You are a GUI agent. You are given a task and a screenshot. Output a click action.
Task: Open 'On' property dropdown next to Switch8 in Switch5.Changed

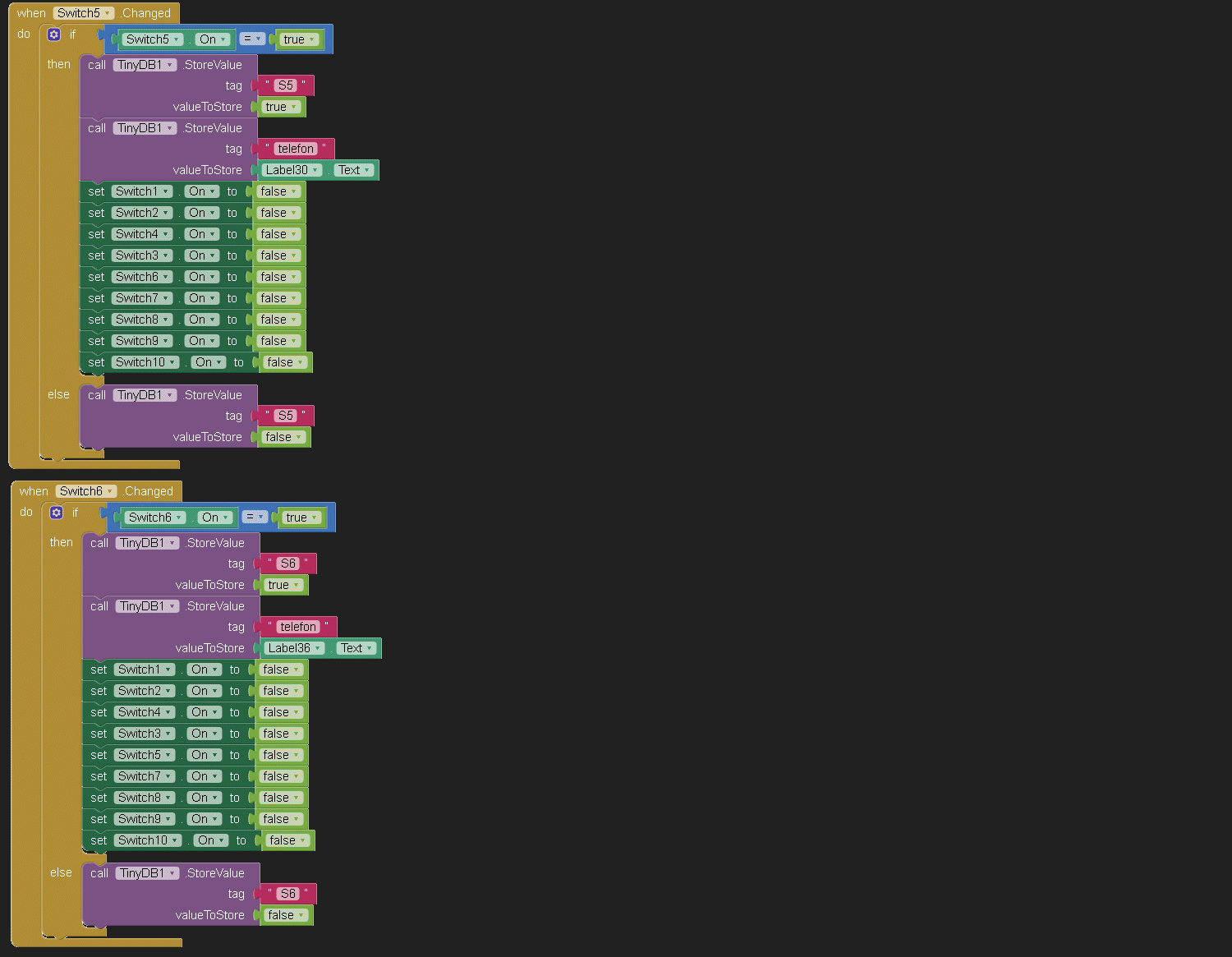point(201,320)
